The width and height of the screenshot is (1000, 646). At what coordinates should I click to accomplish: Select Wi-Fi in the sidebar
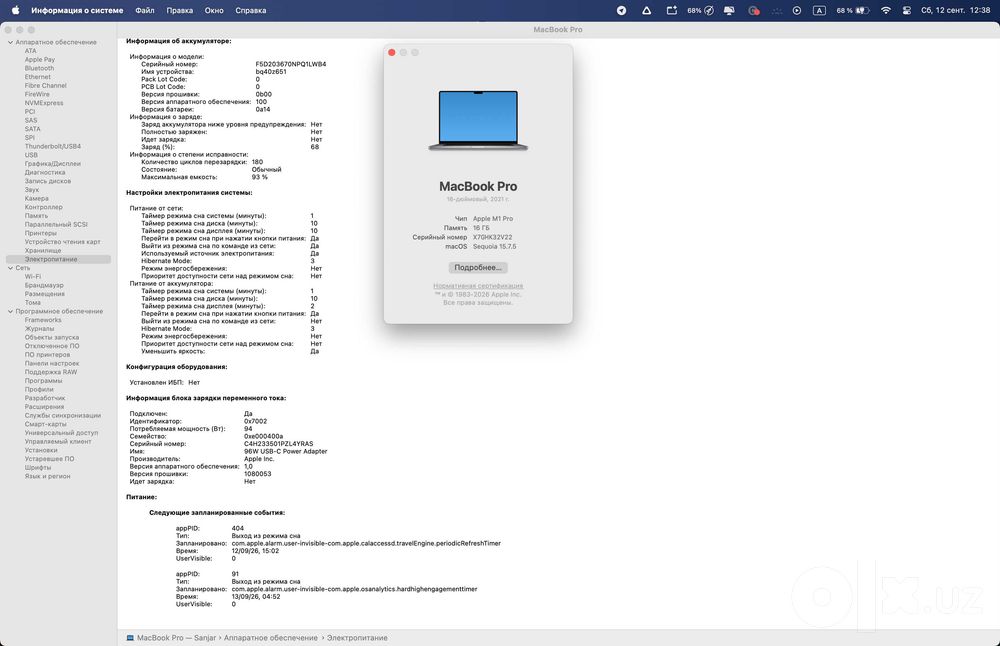click(33, 277)
